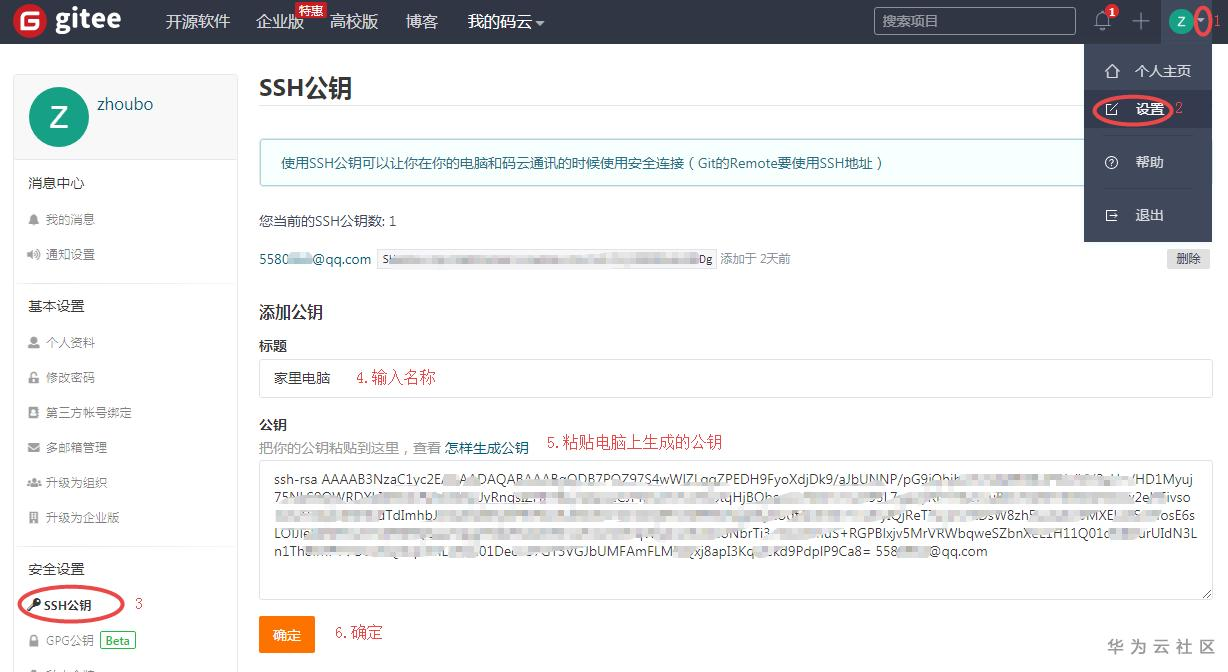Click the large Z profile avatar
The image size is (1228, 672).
tap(59, 117)
